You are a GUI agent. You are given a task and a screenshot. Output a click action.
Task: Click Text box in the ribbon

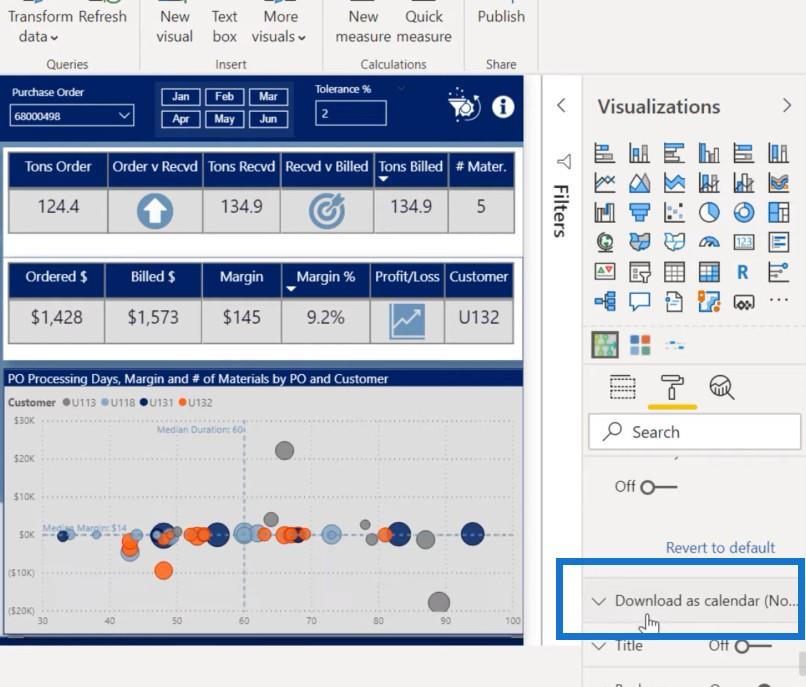point(225,26)
